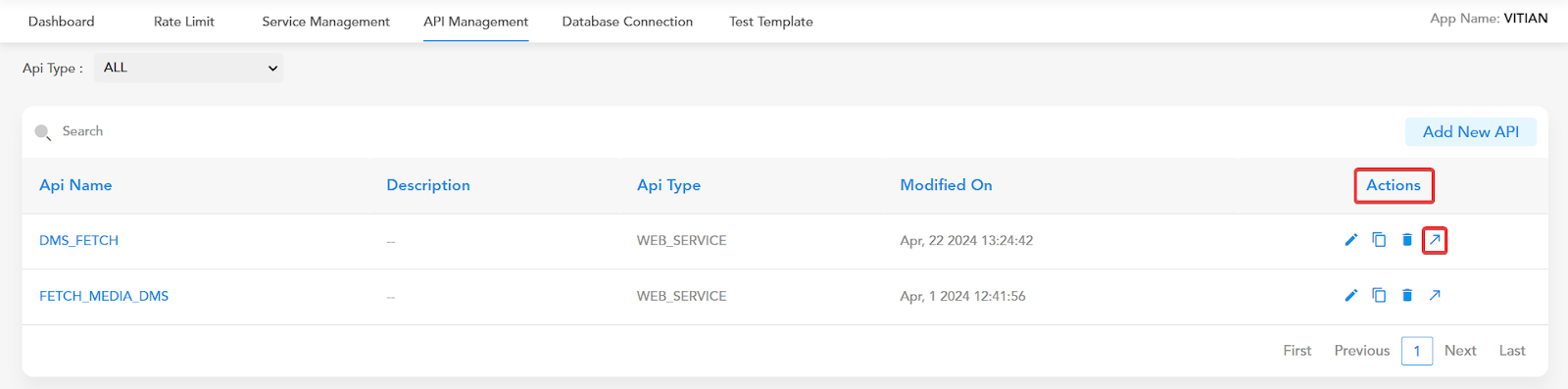Click the search magnifier icon
The image size is (1568, 389).
click(42, 132)
